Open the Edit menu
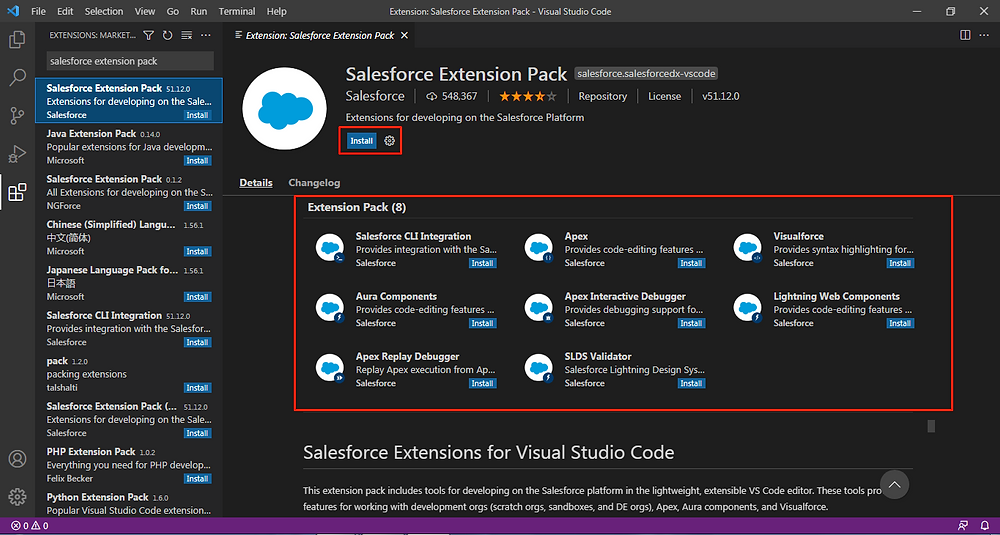Screen dimensions: 1000x535 pos(64,11)
